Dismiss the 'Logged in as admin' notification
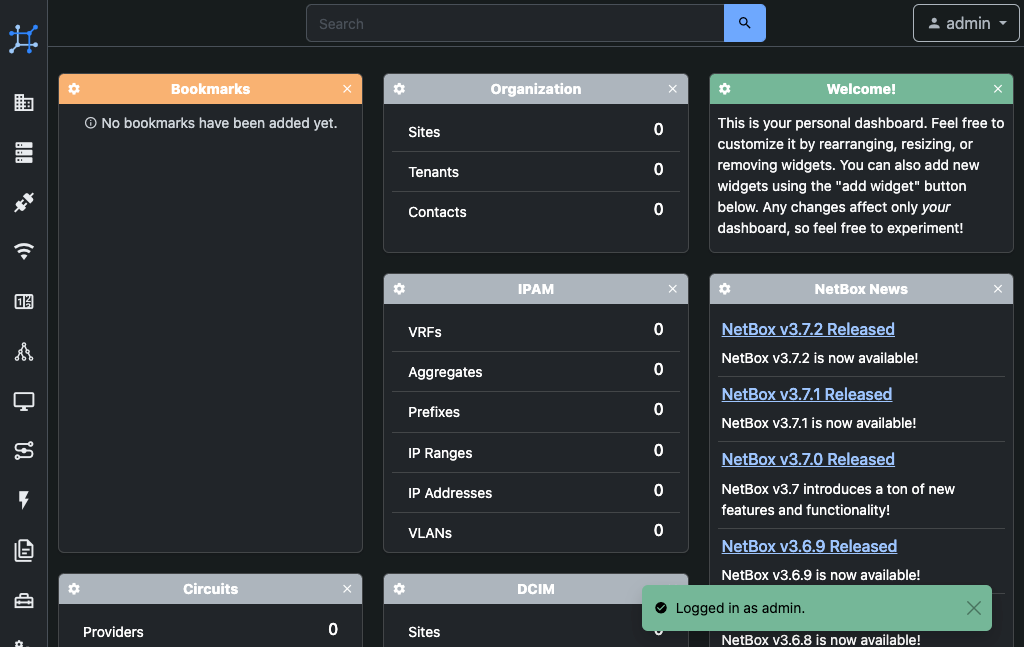This screenshot has height=647, width=1024. click(x=974, y=608)
